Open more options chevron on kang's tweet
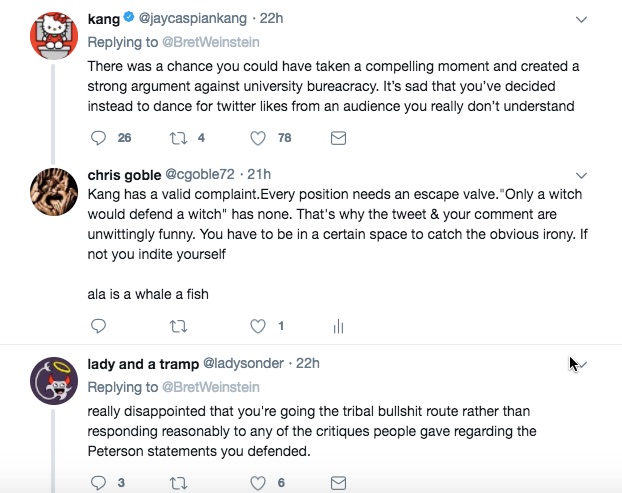The width and height of the screenshot is (622, 493). (x=581, y=19)
